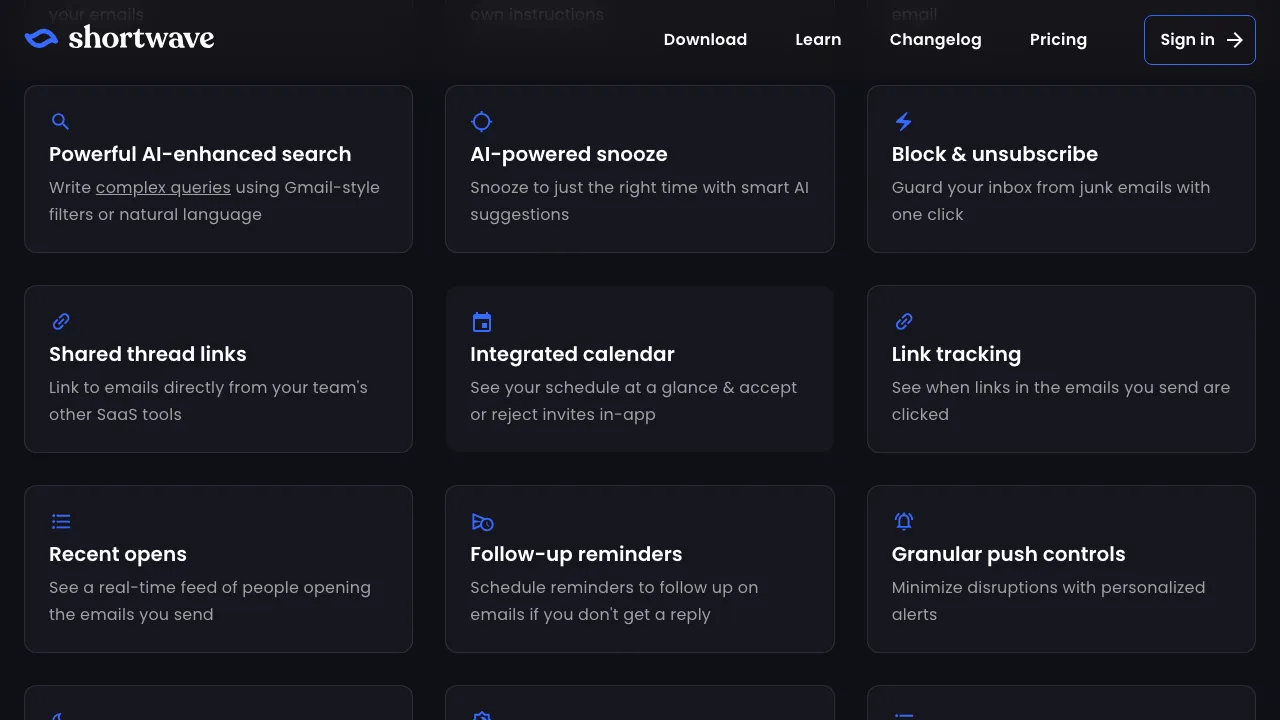1280x720 pixels.
Task: Click the Granular push controls heading
Action: (1008, 554)
